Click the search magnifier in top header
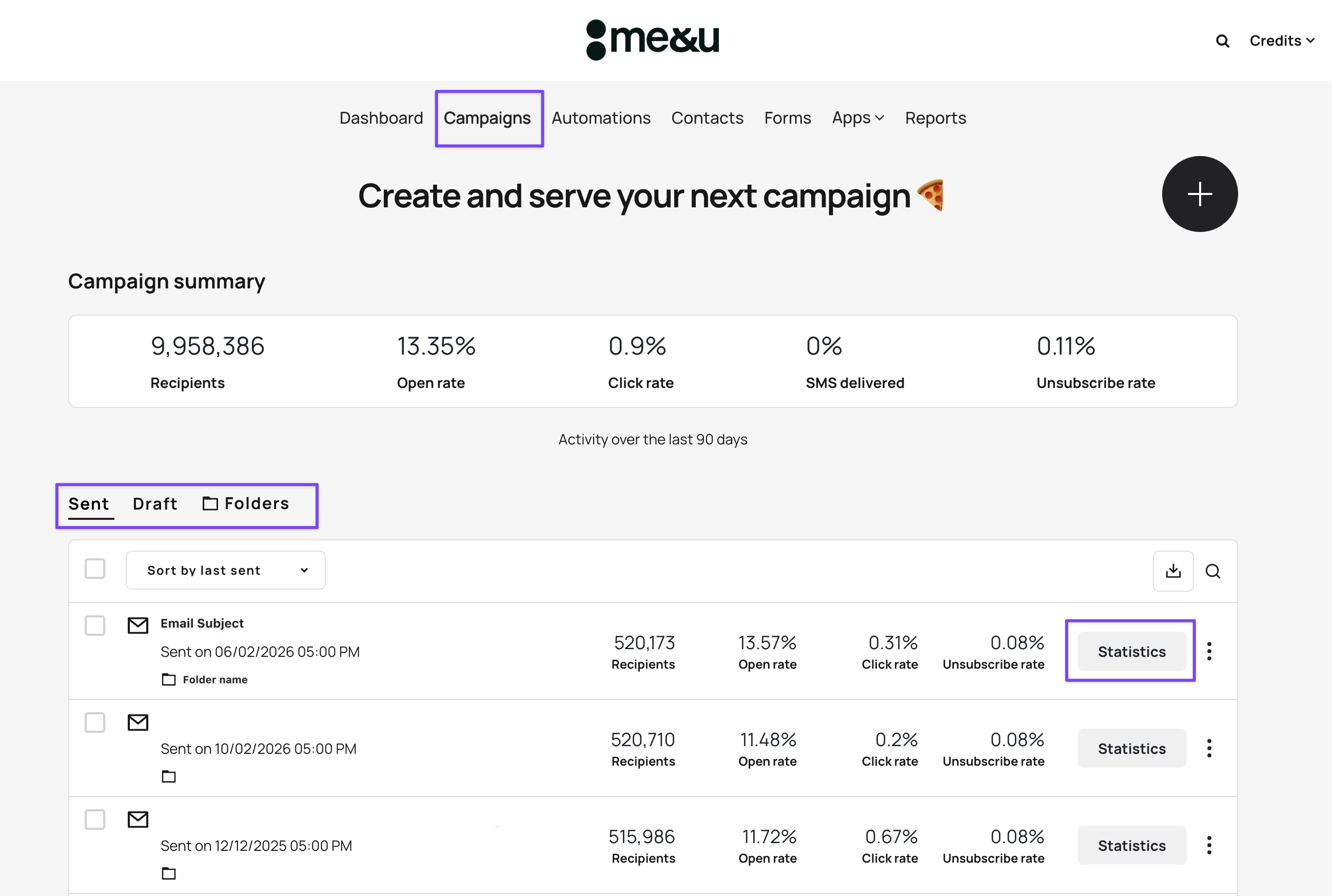 pyautogui.click(x=1222, y=41)
